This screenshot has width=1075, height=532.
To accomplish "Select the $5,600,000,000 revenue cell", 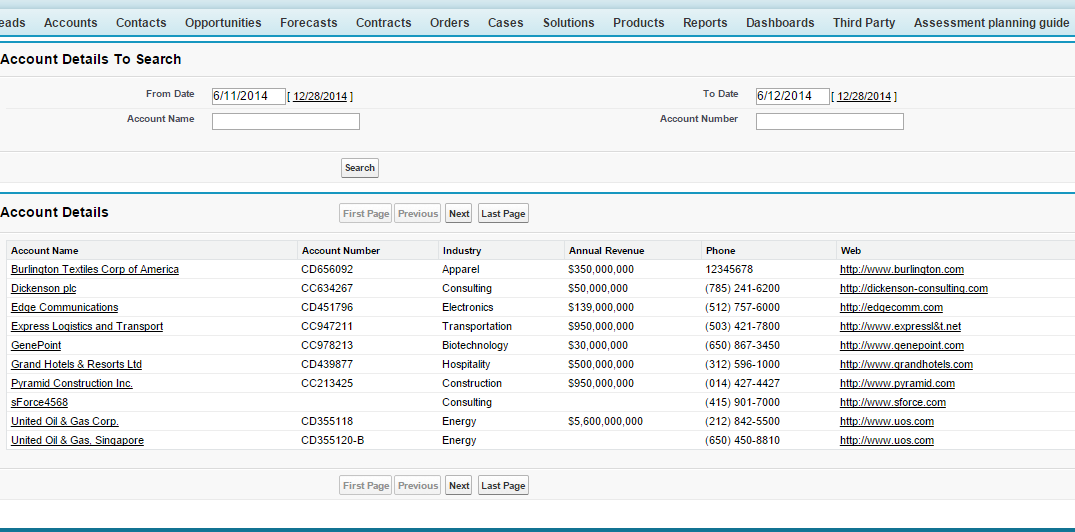I will 605,422.
